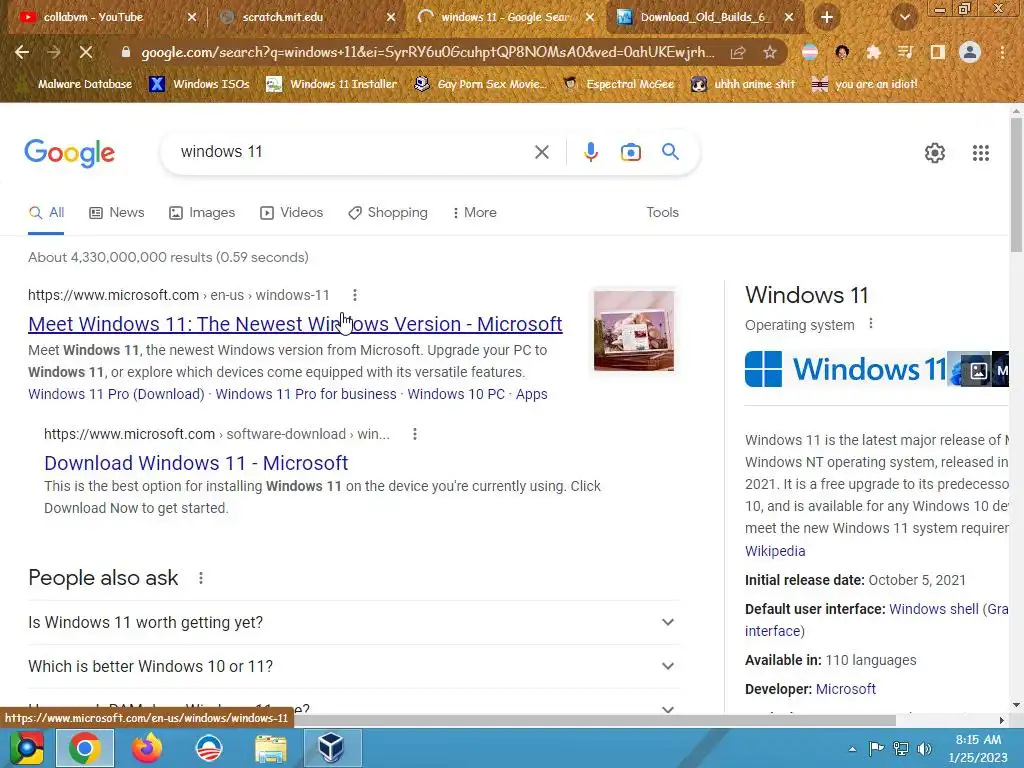This screenshot has width=1024, height=768.
Task: Open Windows 11 result thumbnail image
Action: tap(633, 330)
